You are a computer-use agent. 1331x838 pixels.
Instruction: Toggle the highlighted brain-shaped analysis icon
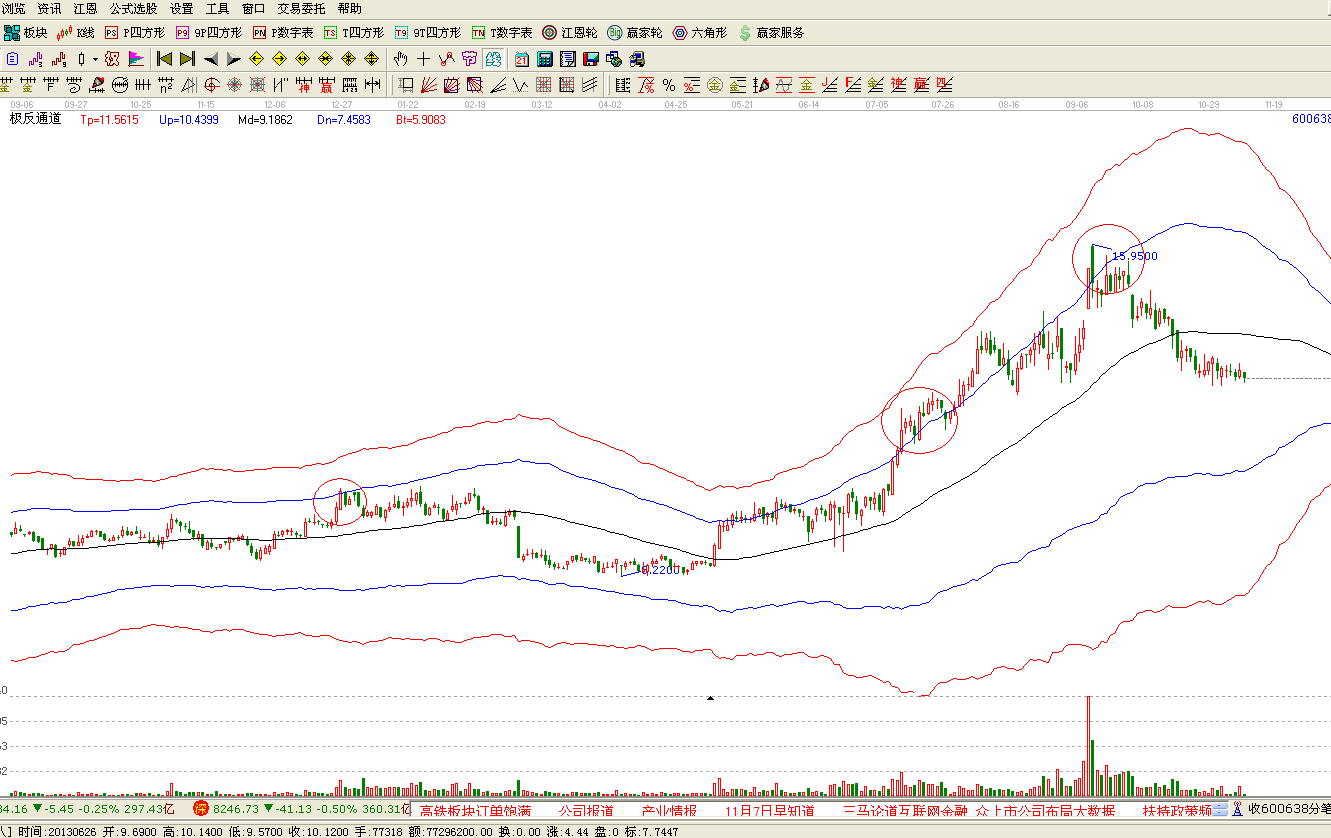(x=492, y=58)
